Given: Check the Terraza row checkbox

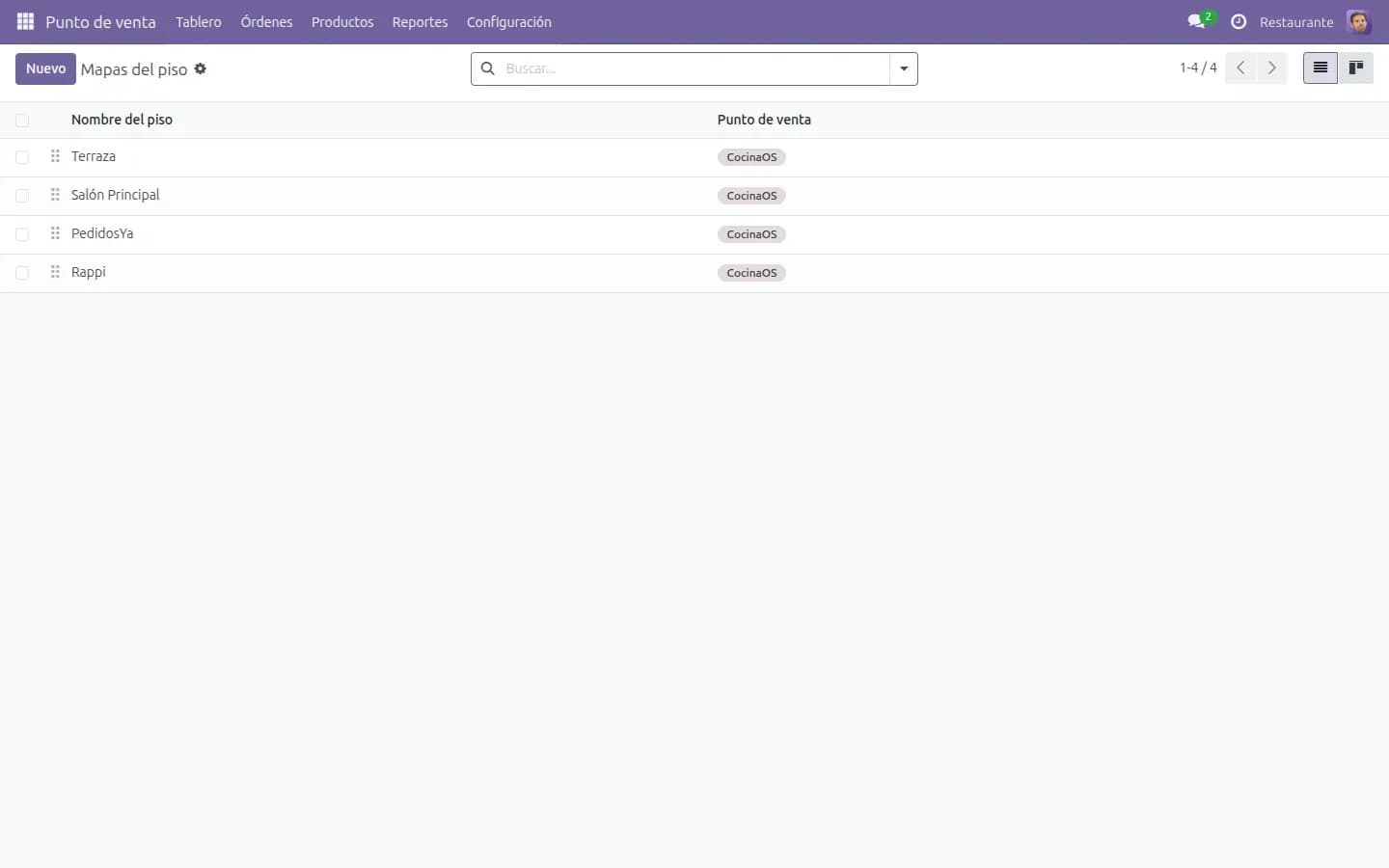Looking at the screenshot, I should pos(22,157).
